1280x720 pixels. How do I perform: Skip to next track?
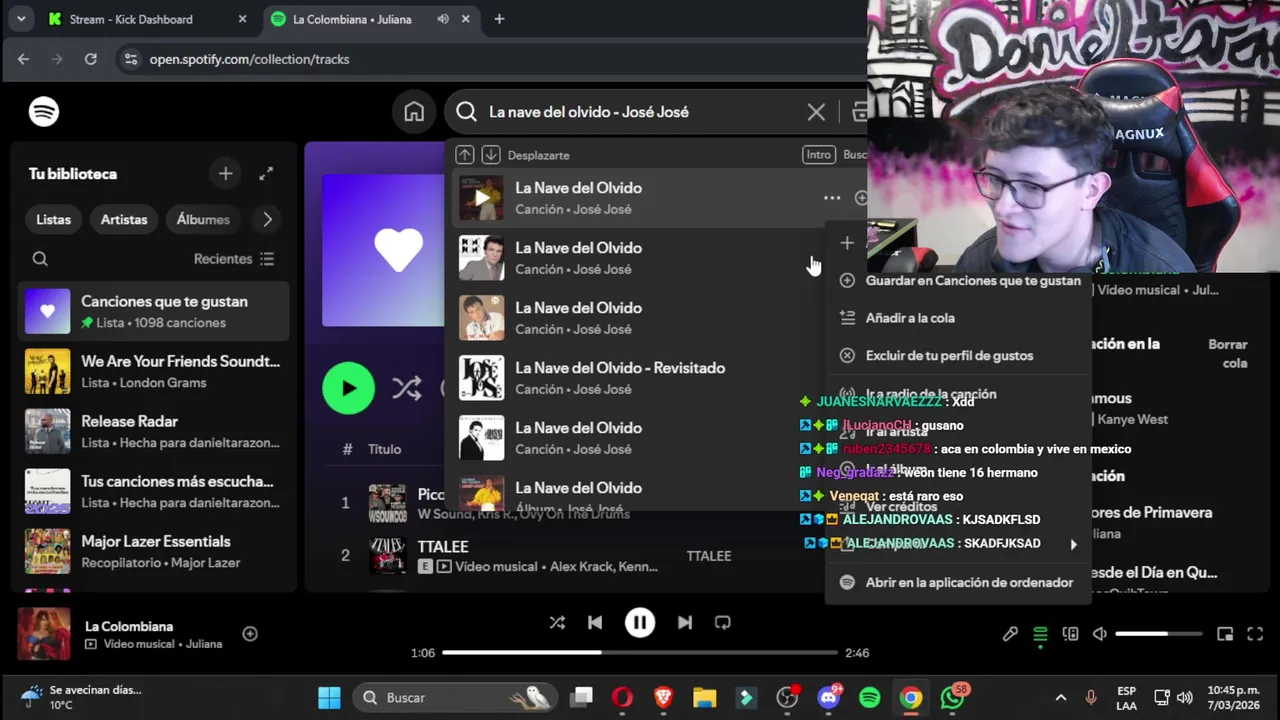(x=685, y=622)
